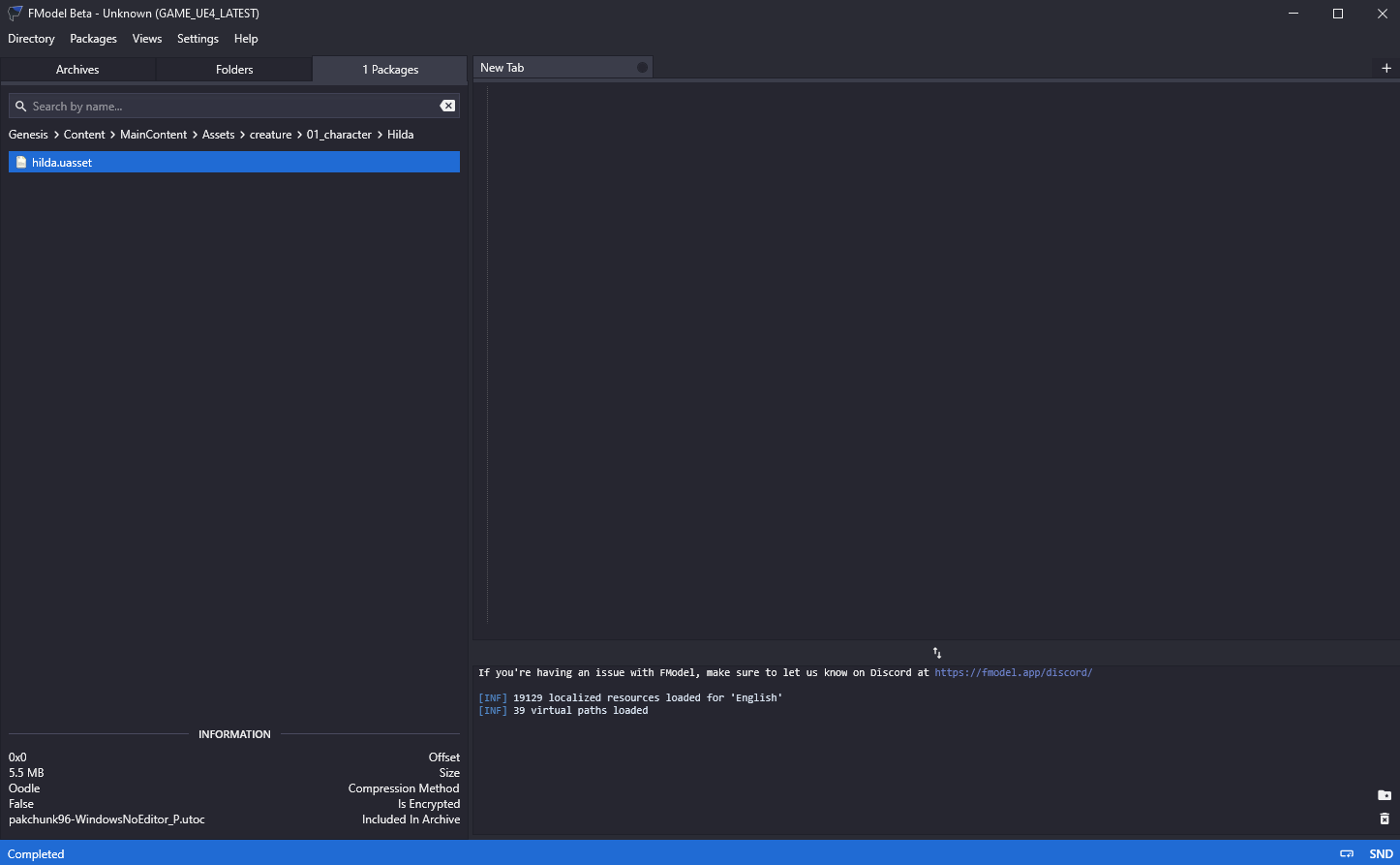Viewport: 1400px width, 865px height.
Task: Swap panel layout with the arrows icon
Action: tap(936, 653)
